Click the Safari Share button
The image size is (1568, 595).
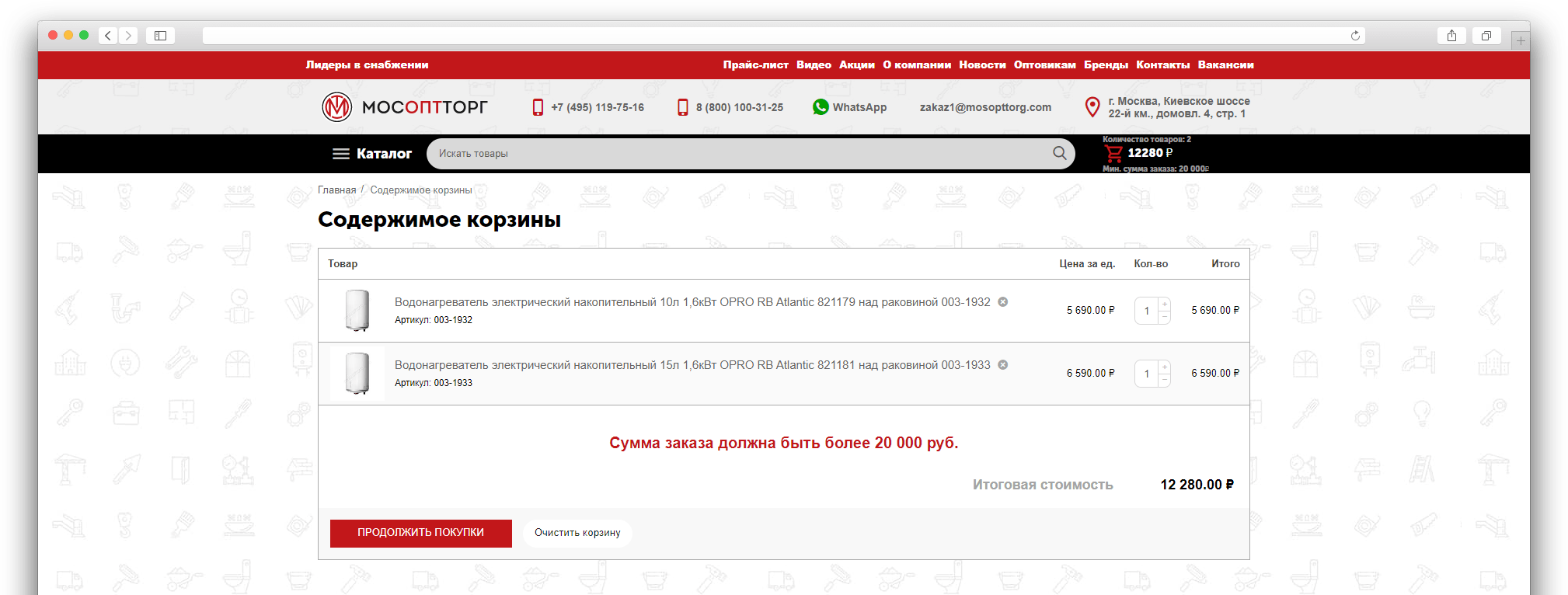[x=1451, y=36]
